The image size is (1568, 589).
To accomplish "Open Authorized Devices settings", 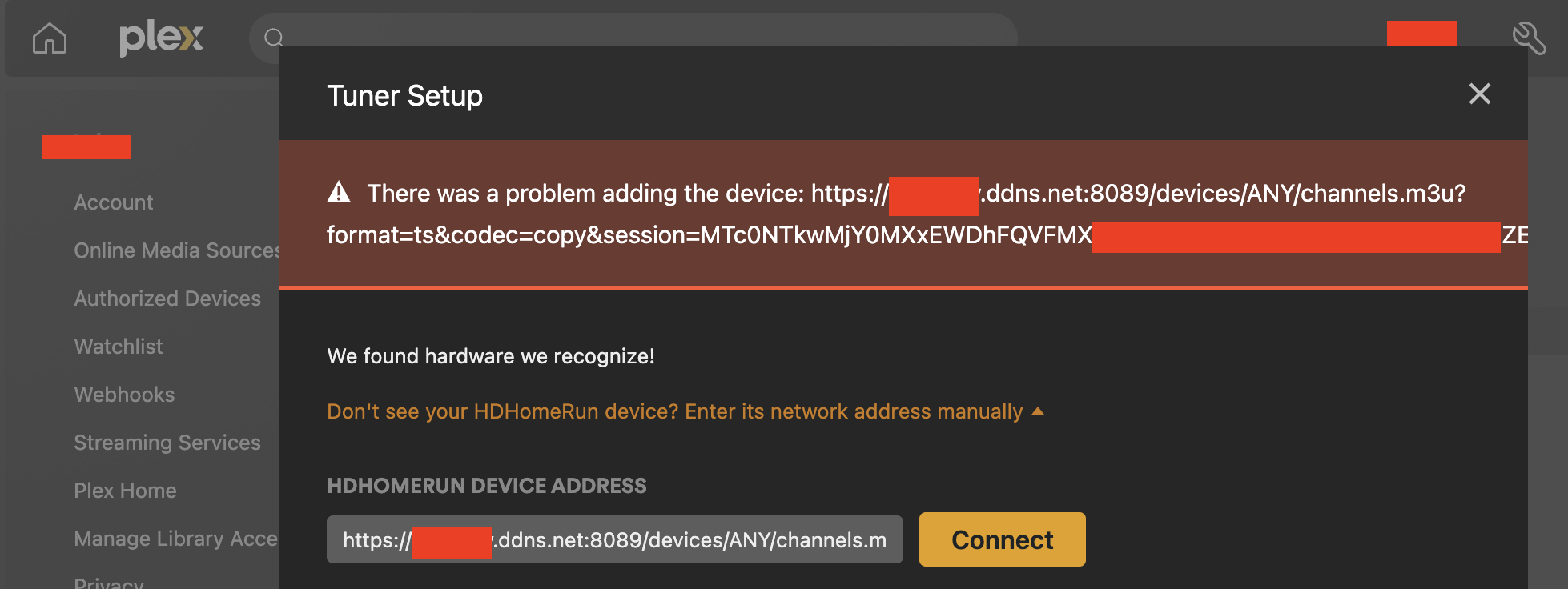I will click(167, 299).
